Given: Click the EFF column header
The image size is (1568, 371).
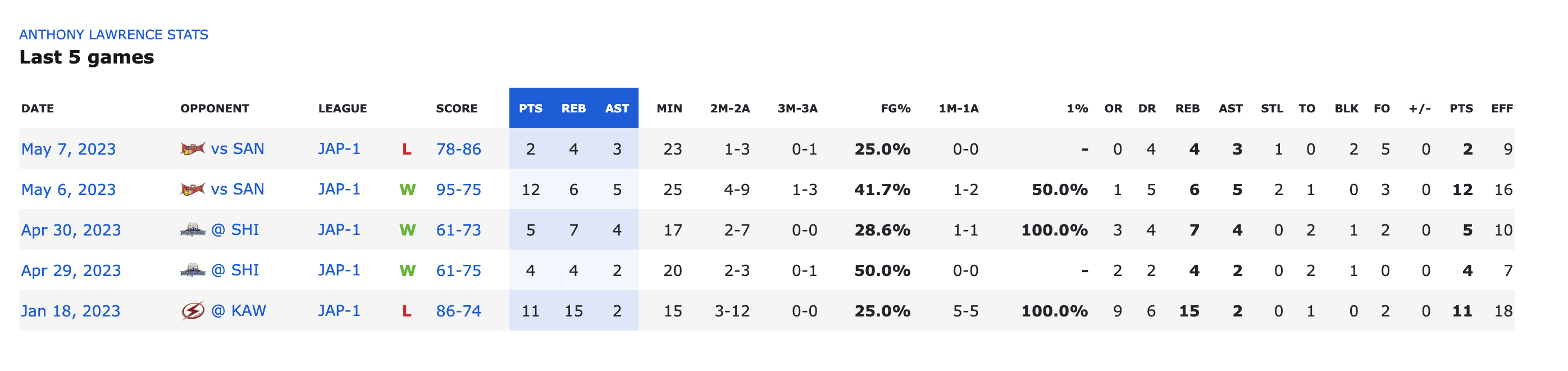Looking at the screenshot, I should coord(1502,108).
